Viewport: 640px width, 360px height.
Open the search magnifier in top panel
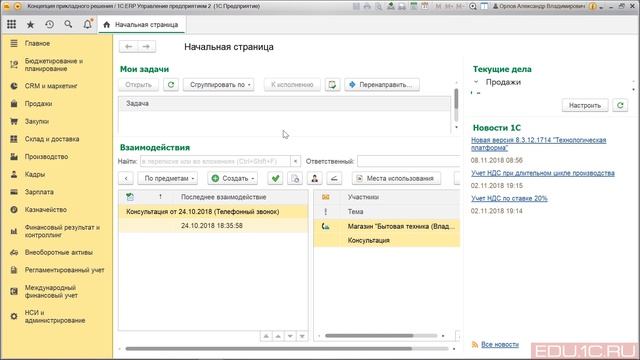pos(68,24)
